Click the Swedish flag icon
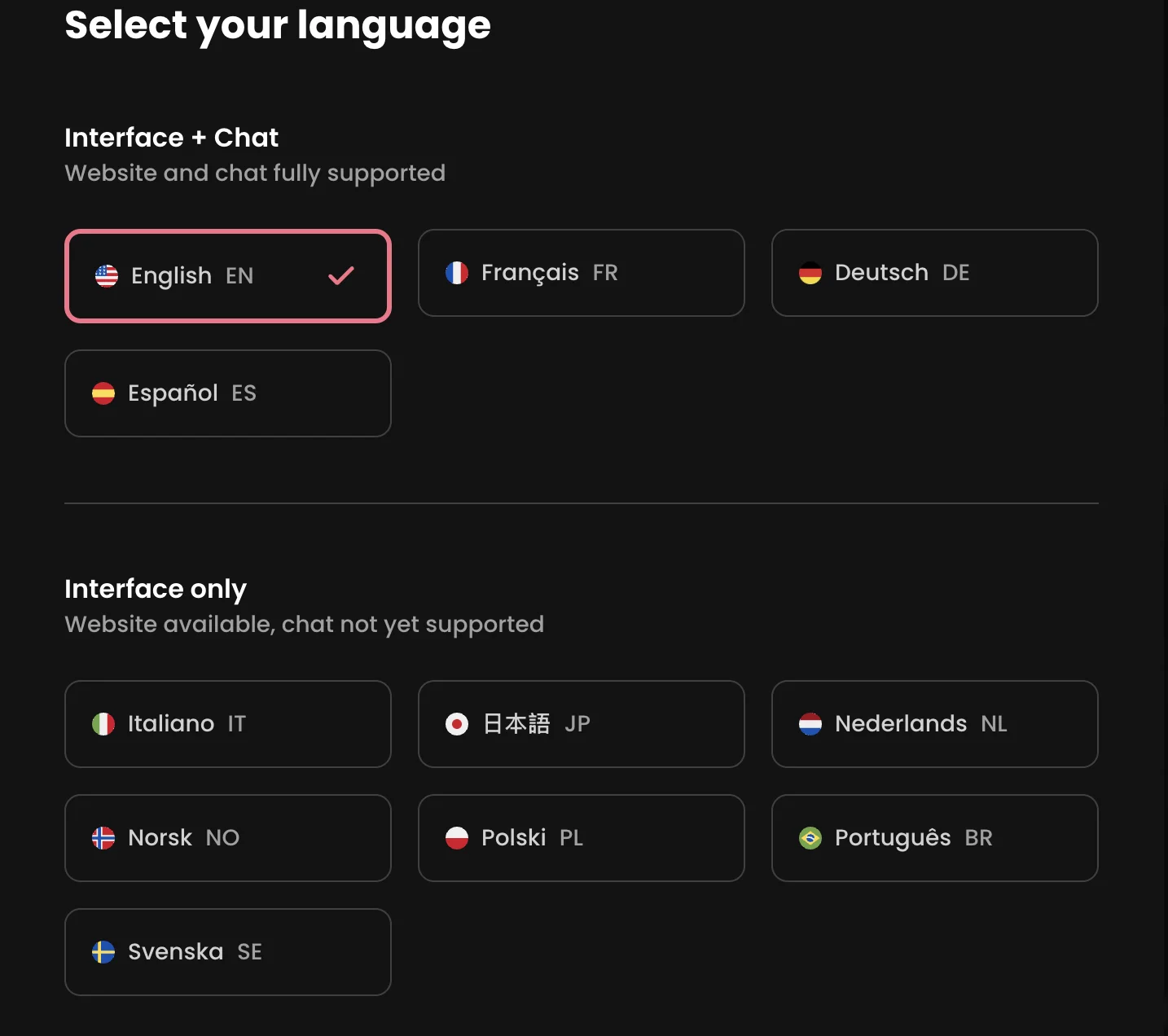The image size is (1168, 1036). tap(103, 952)
